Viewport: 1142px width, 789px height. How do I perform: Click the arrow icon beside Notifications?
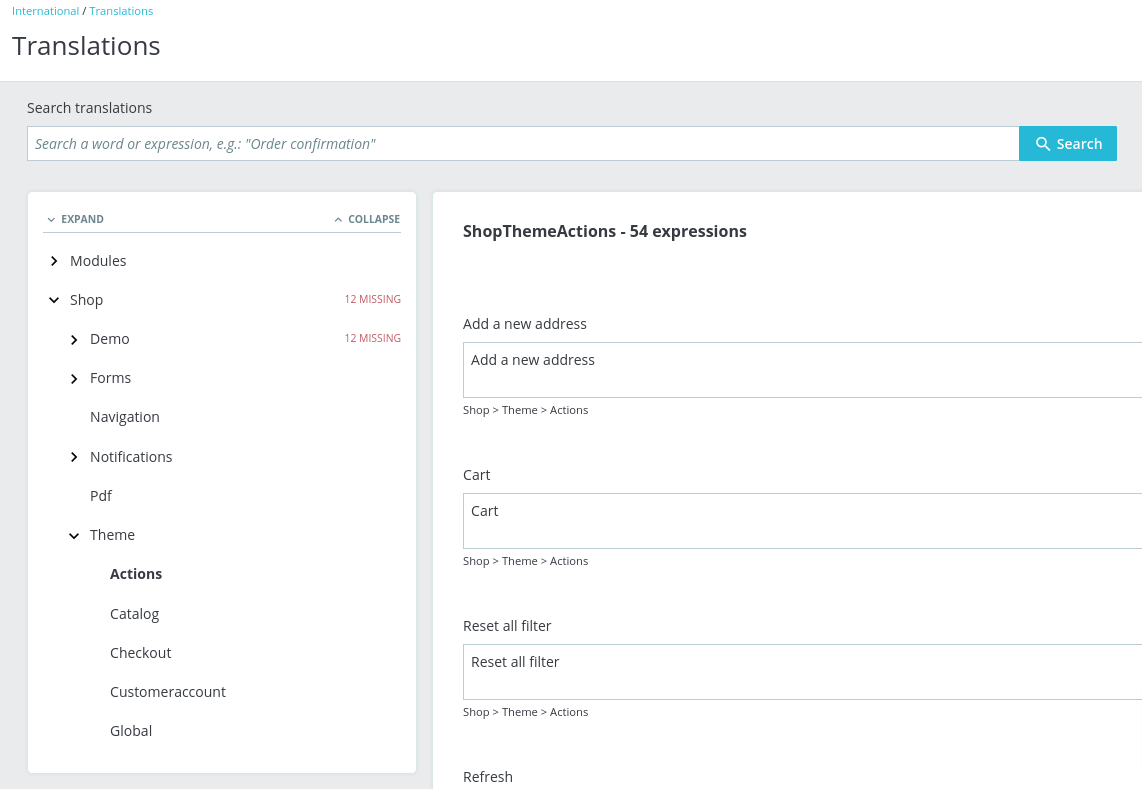click(x=74, y=456)
